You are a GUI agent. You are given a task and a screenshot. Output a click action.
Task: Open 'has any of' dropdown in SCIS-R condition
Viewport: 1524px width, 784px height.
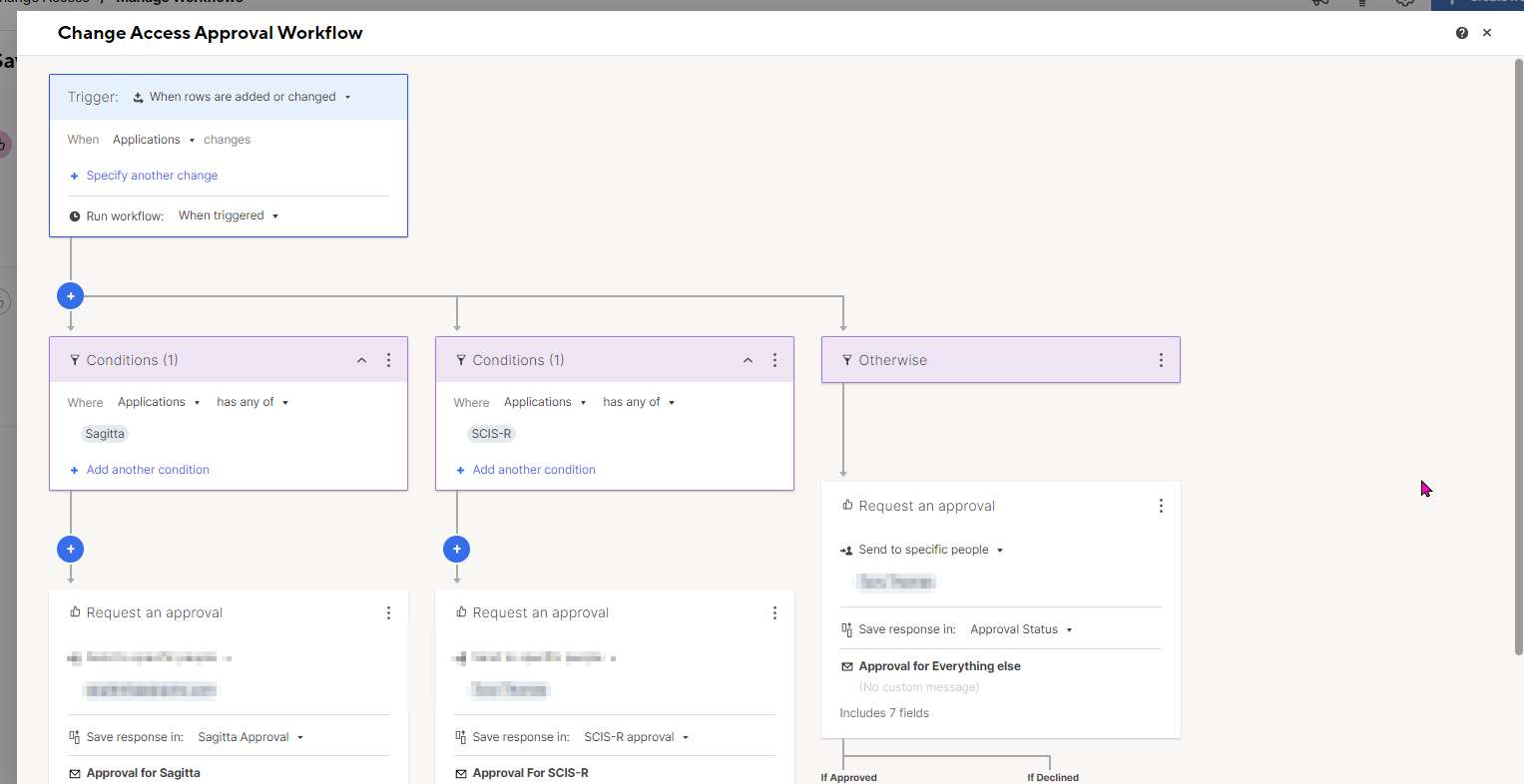coord(639,402)
